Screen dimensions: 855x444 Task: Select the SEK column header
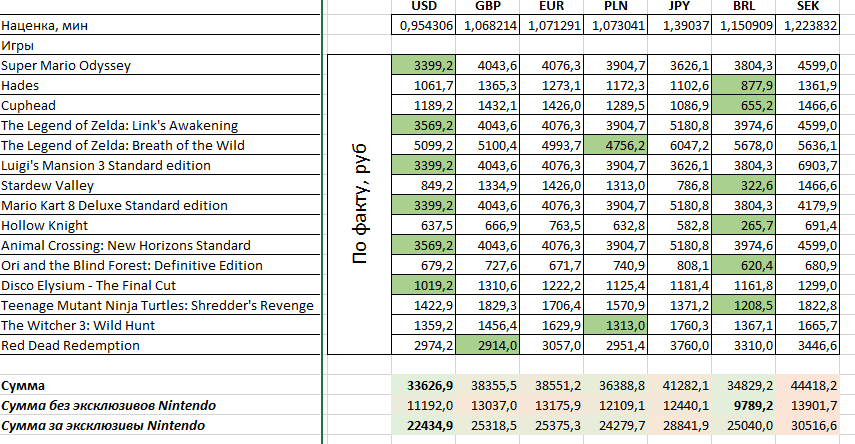click(808, 7)
